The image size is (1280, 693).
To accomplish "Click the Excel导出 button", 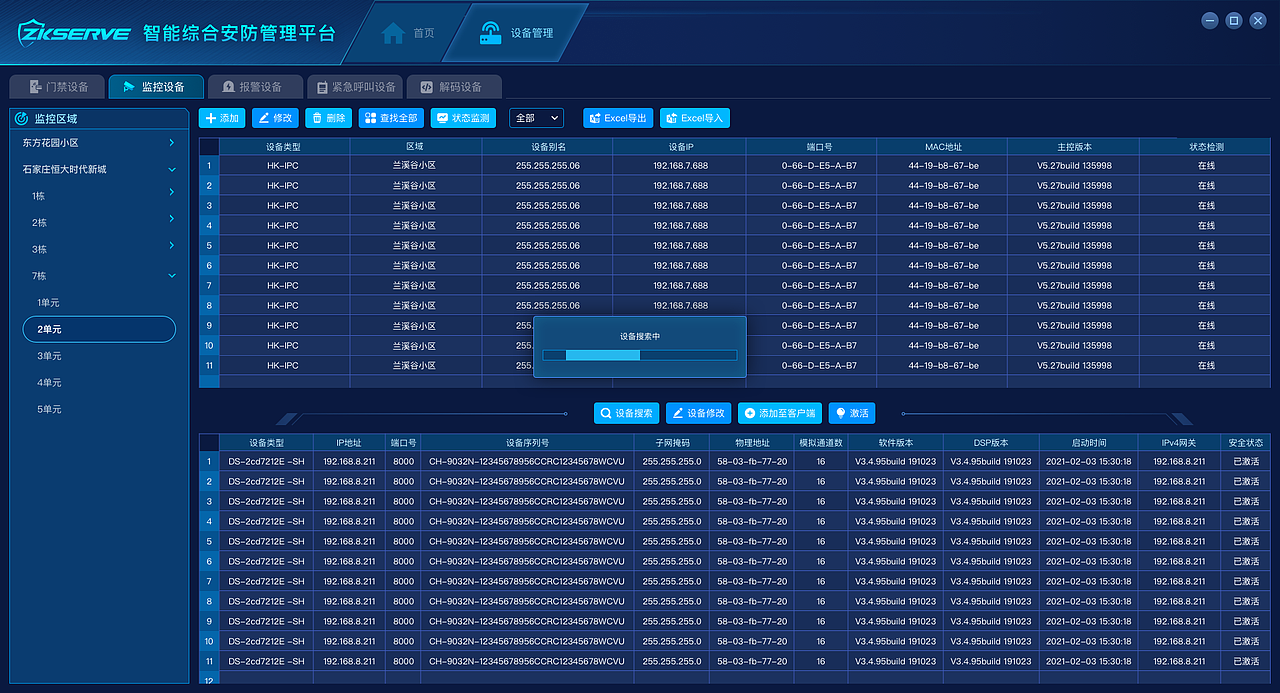I will point(618,118).
